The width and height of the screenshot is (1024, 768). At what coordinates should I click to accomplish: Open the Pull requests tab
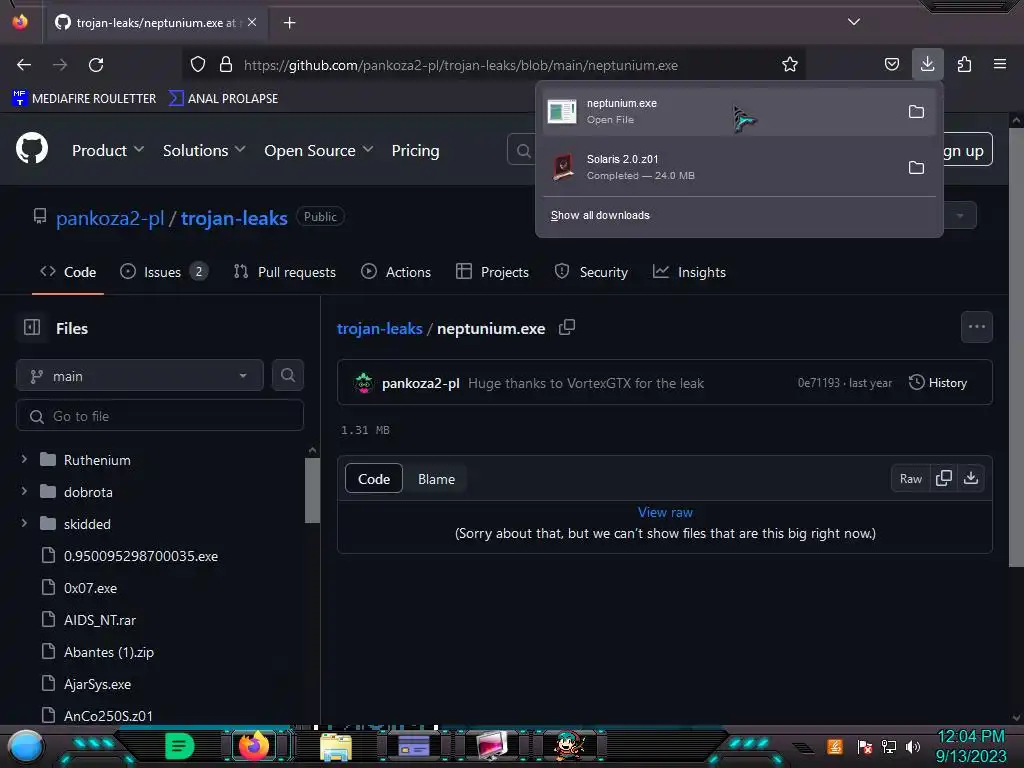click(x=285, y=272)
